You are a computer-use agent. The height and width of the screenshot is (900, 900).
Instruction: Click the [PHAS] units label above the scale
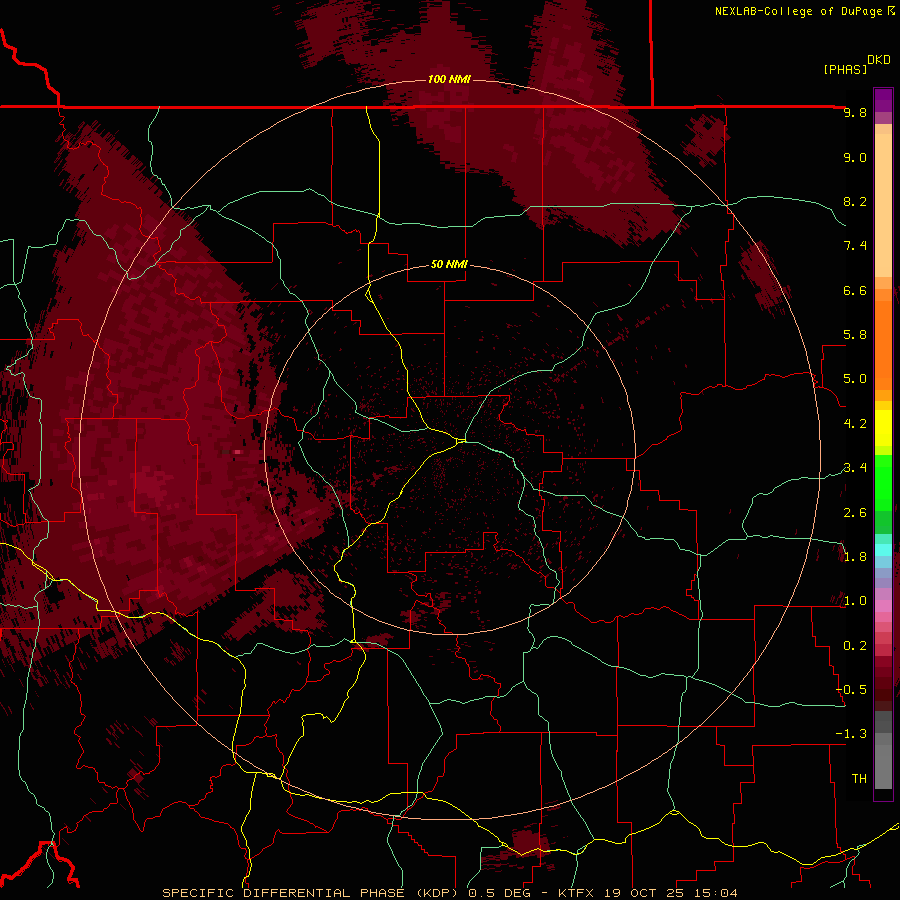click(845, 69)
